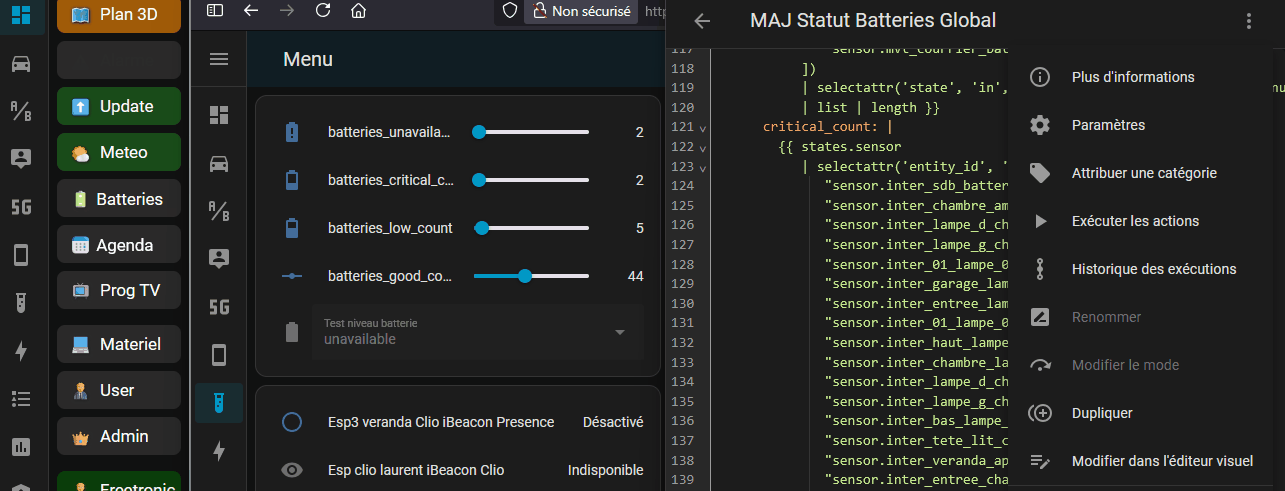Toggle the Esp3 veranda Clio iBeacon Presence entity

coord(292,422)
